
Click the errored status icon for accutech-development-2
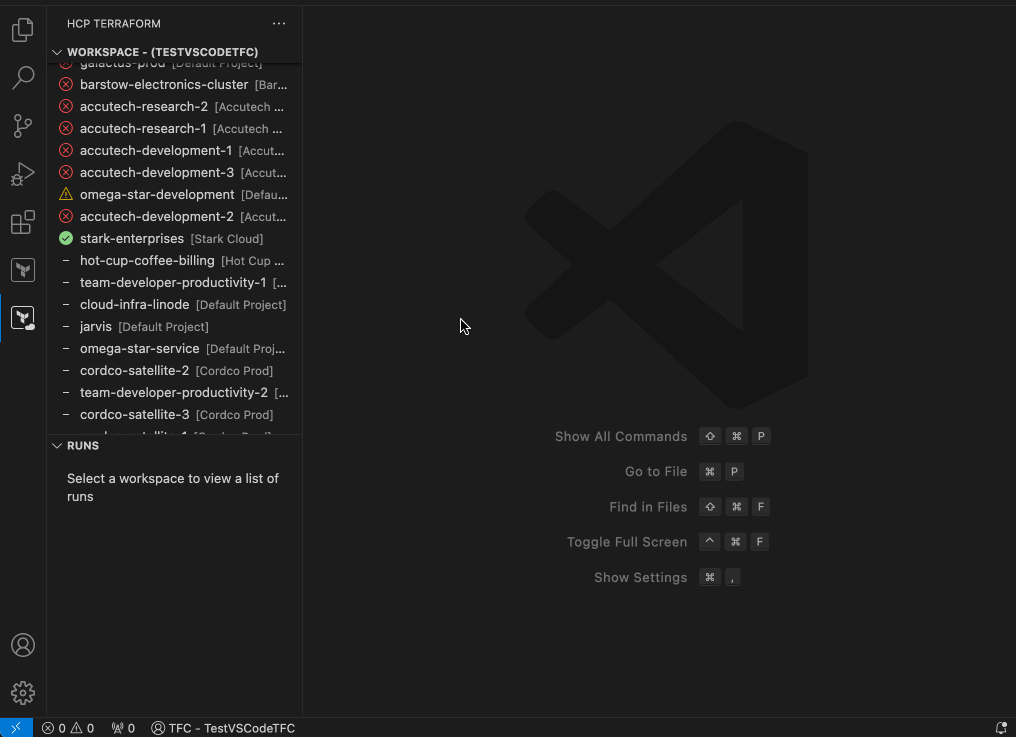point(65,216)
